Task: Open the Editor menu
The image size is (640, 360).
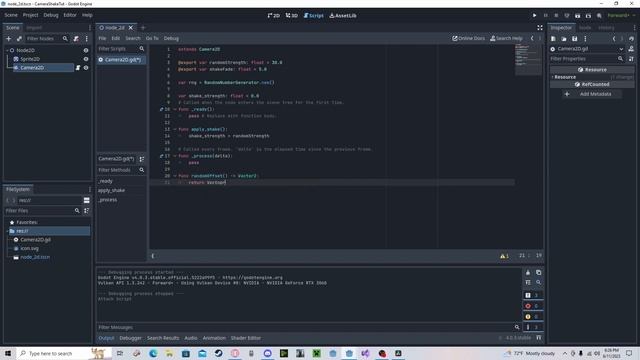Action: 70,15
